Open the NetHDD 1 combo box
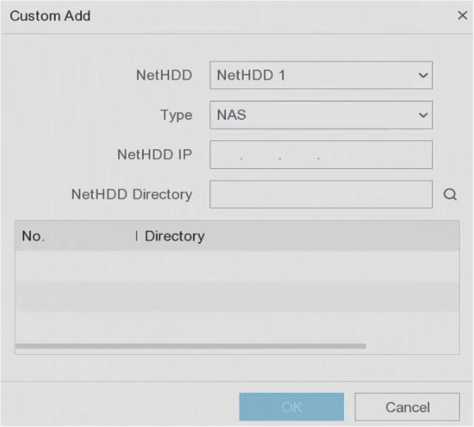 321,75
